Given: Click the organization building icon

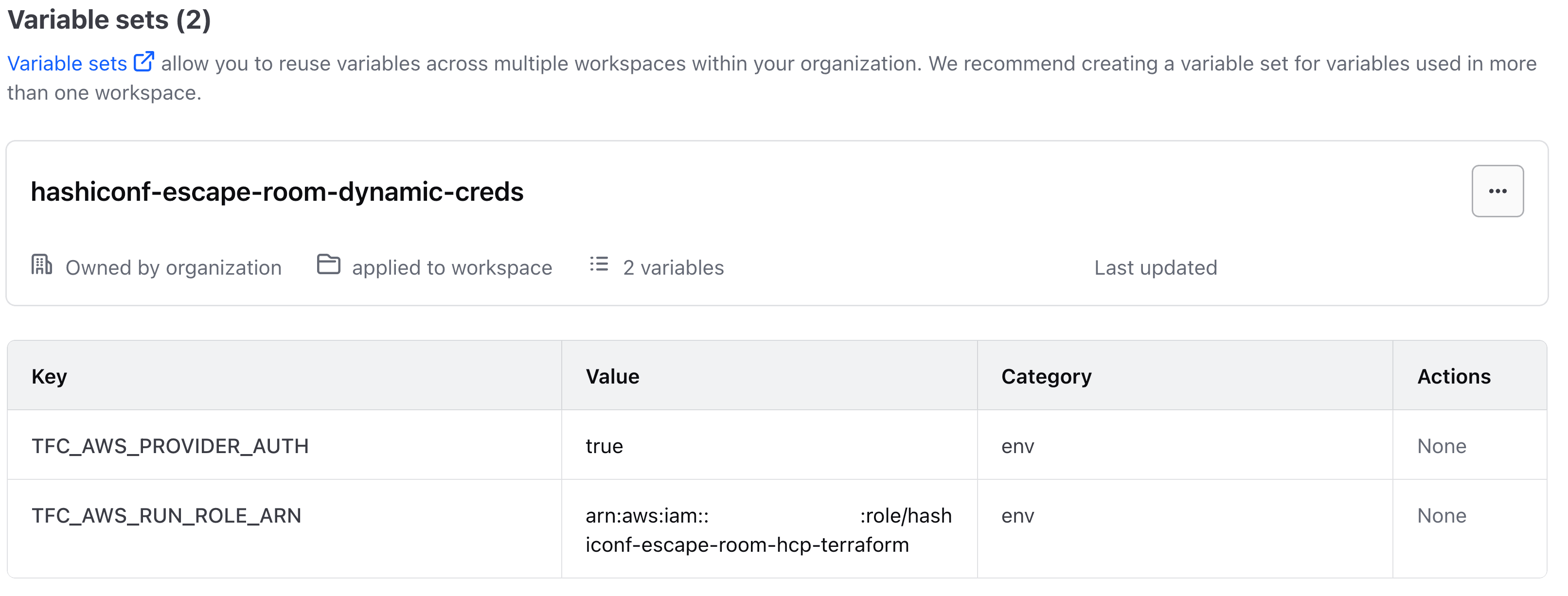Looking at the screenshot, I should (41, 266).
